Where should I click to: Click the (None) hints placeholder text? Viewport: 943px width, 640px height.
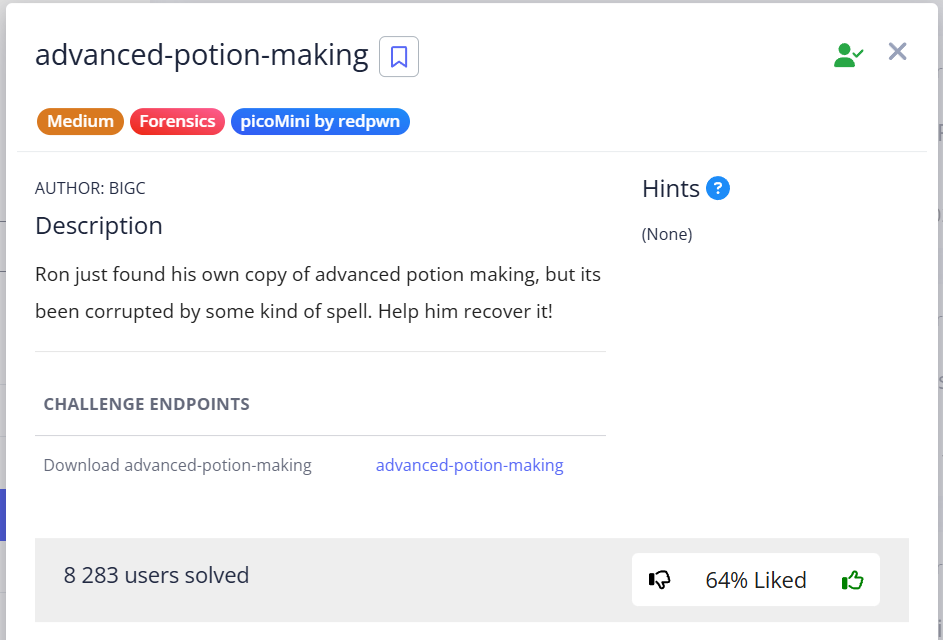coord(667,234)
